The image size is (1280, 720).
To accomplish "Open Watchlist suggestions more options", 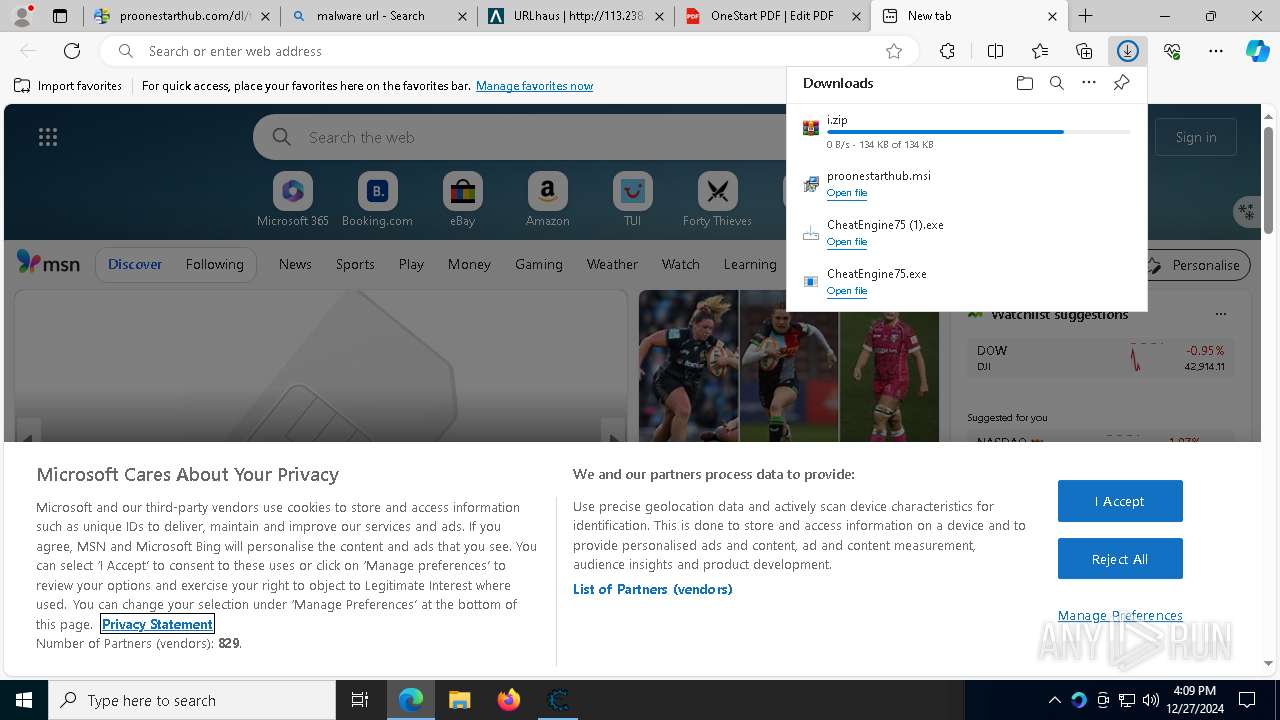I will (1220, 314).
